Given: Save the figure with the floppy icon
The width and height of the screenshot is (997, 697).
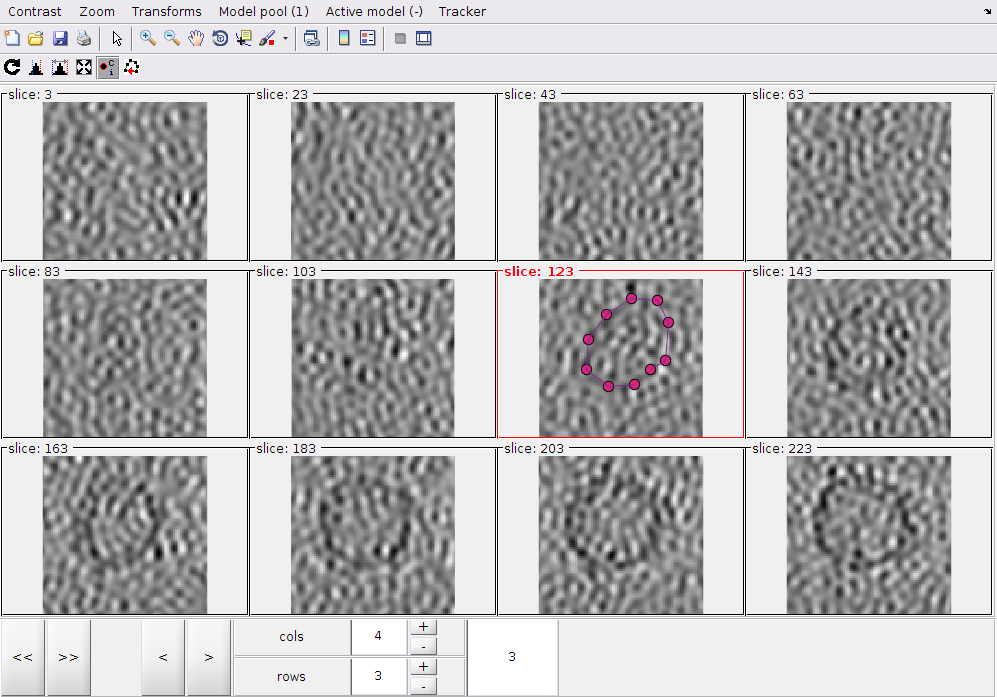Looking at the screenshot, I should point(60,38).
